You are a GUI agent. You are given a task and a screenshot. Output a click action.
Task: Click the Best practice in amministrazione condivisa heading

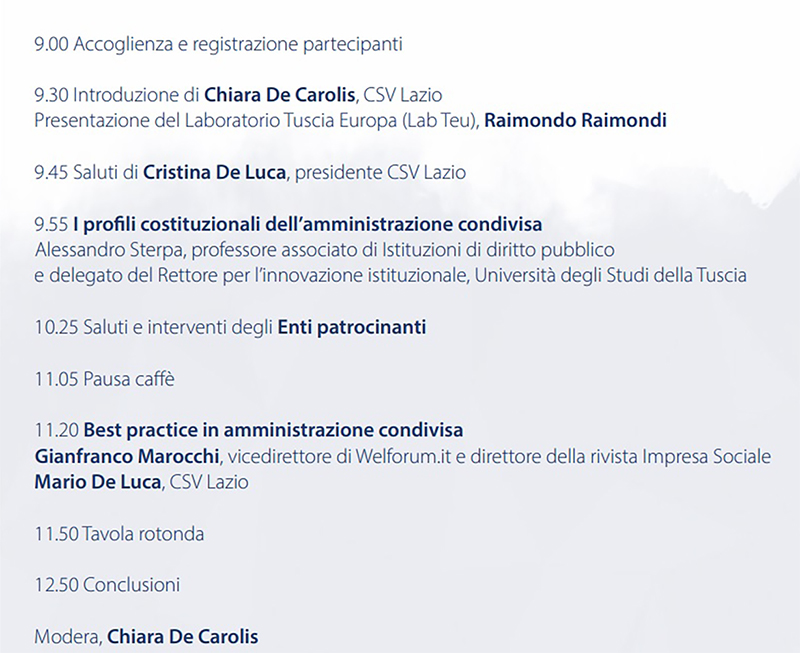(273, 431)
